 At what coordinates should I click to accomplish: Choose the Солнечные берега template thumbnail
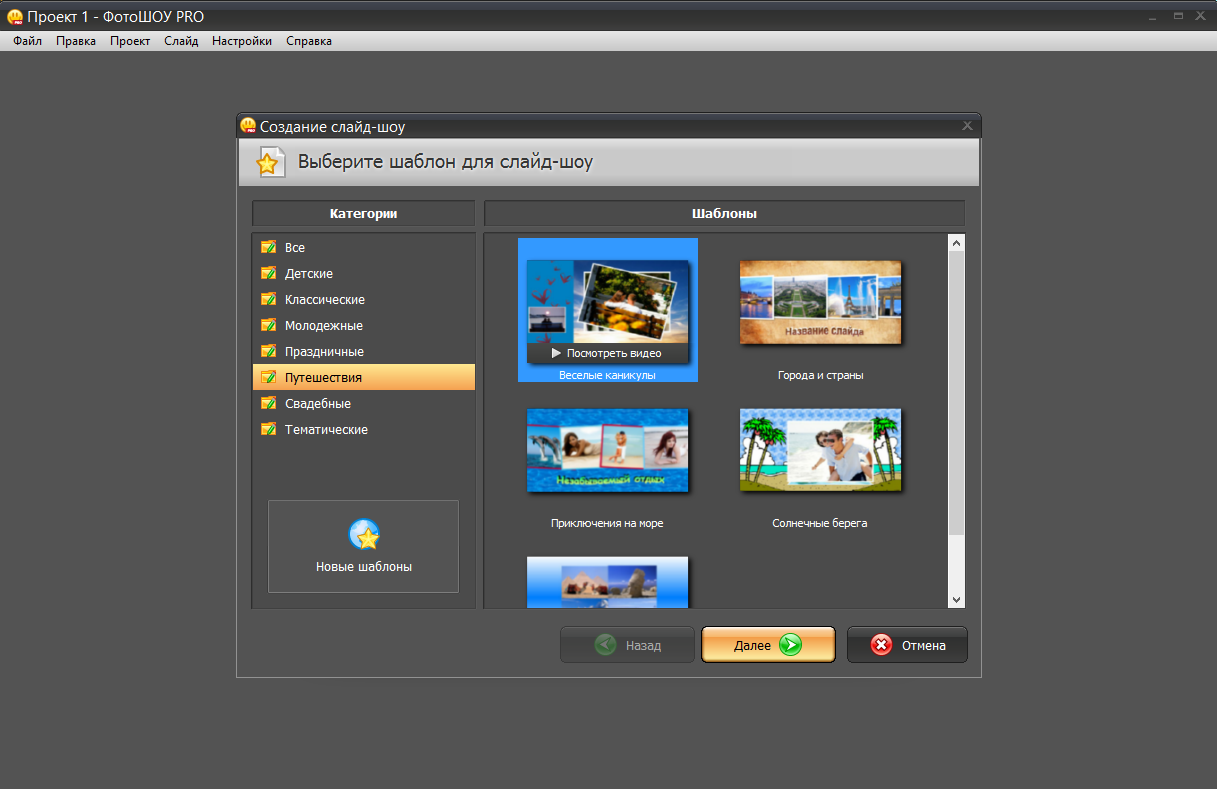[x=820, y=450]
